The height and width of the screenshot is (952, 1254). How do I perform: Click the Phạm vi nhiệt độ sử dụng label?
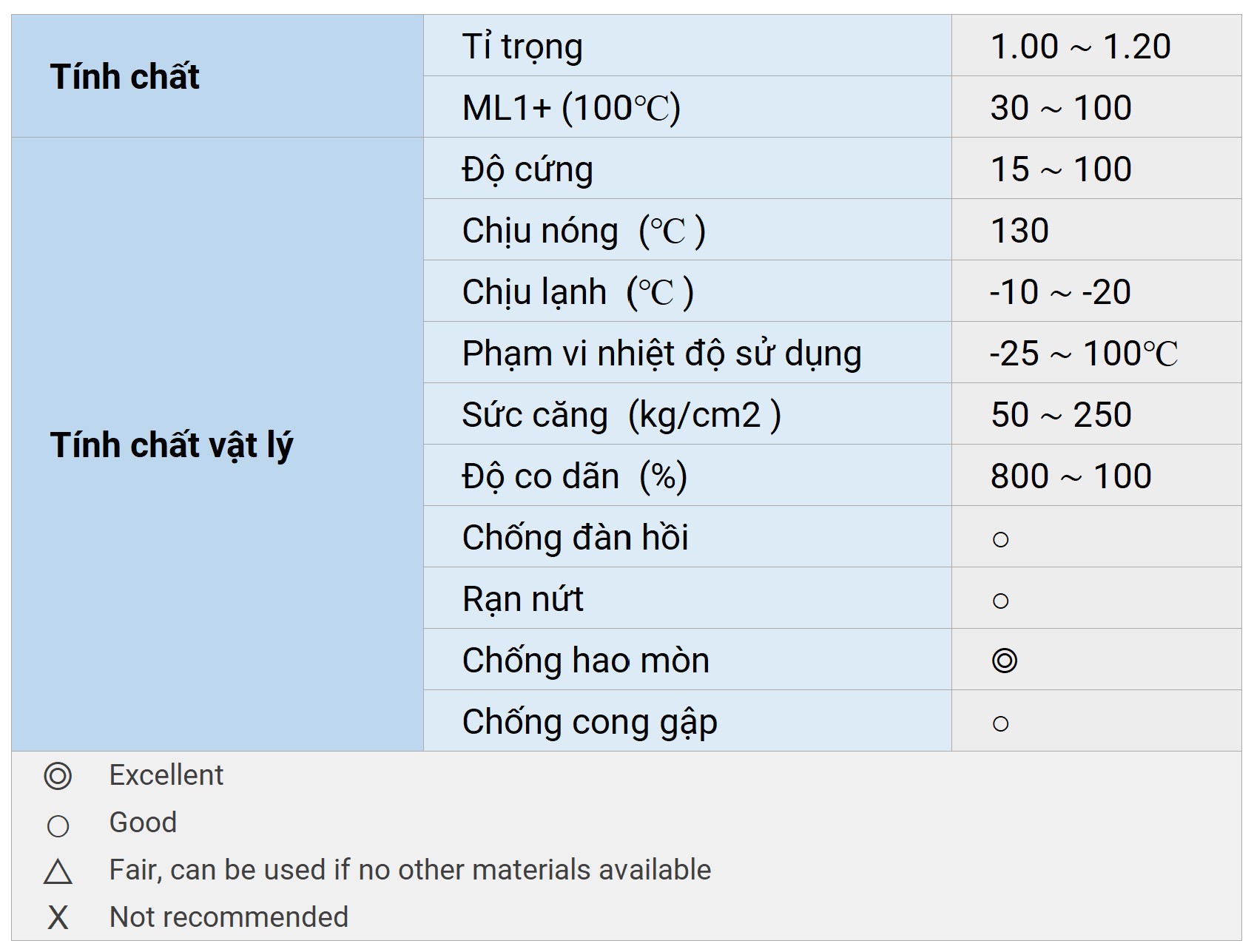(x=661, y=354)
